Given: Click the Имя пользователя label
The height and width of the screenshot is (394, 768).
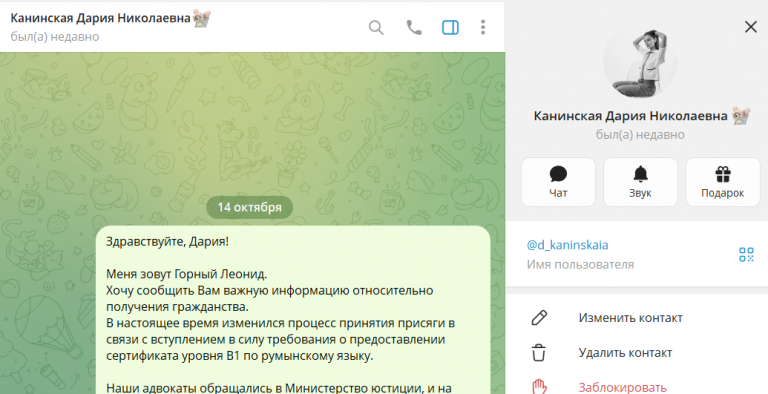Looking at the screenshot, I should coord(580,265).
